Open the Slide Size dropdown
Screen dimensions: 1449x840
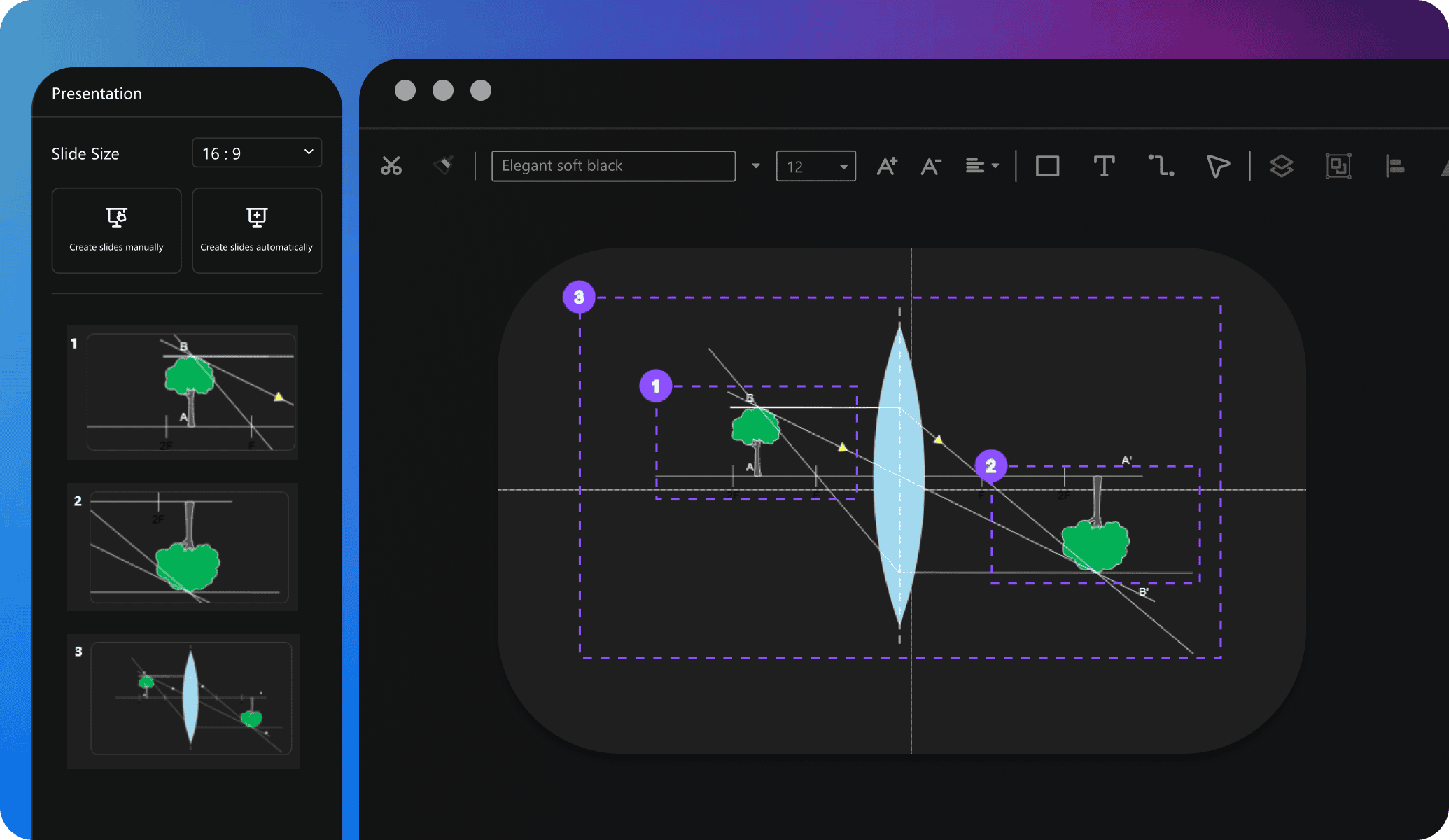[x=254, y=154]
